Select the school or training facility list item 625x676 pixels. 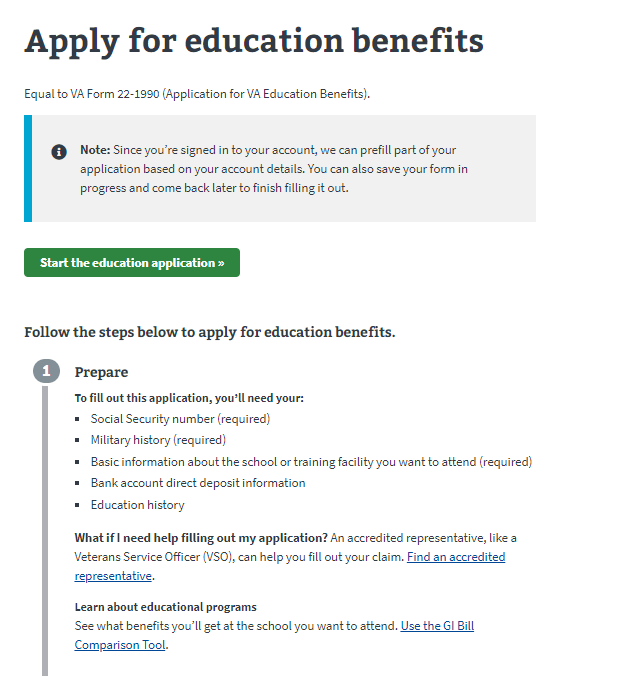311,462
